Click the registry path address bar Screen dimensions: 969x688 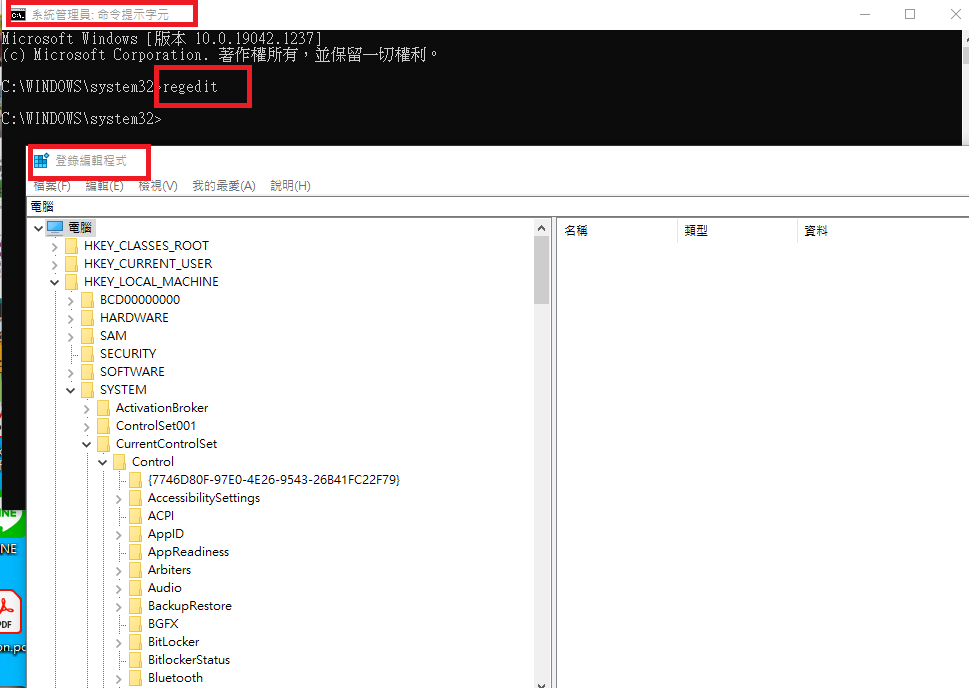tap(498, 206)
